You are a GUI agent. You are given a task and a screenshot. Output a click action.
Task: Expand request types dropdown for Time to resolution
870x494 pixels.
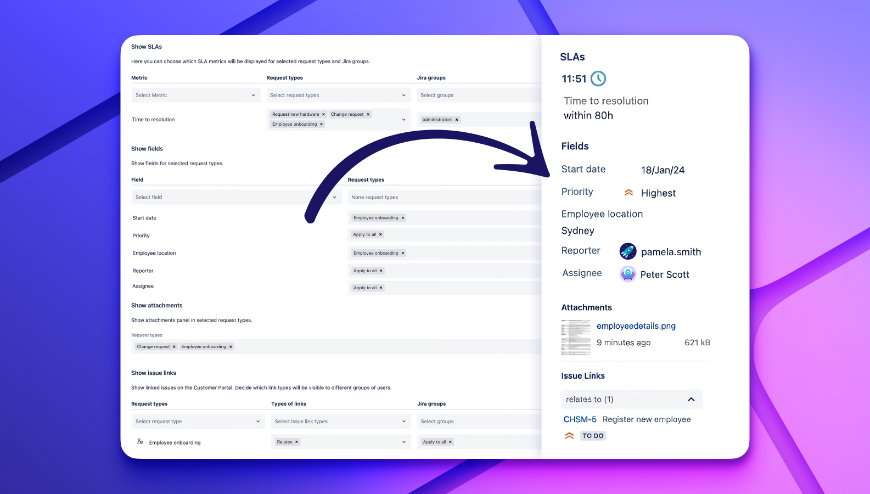pyautogui.click(x=403, y=119)
